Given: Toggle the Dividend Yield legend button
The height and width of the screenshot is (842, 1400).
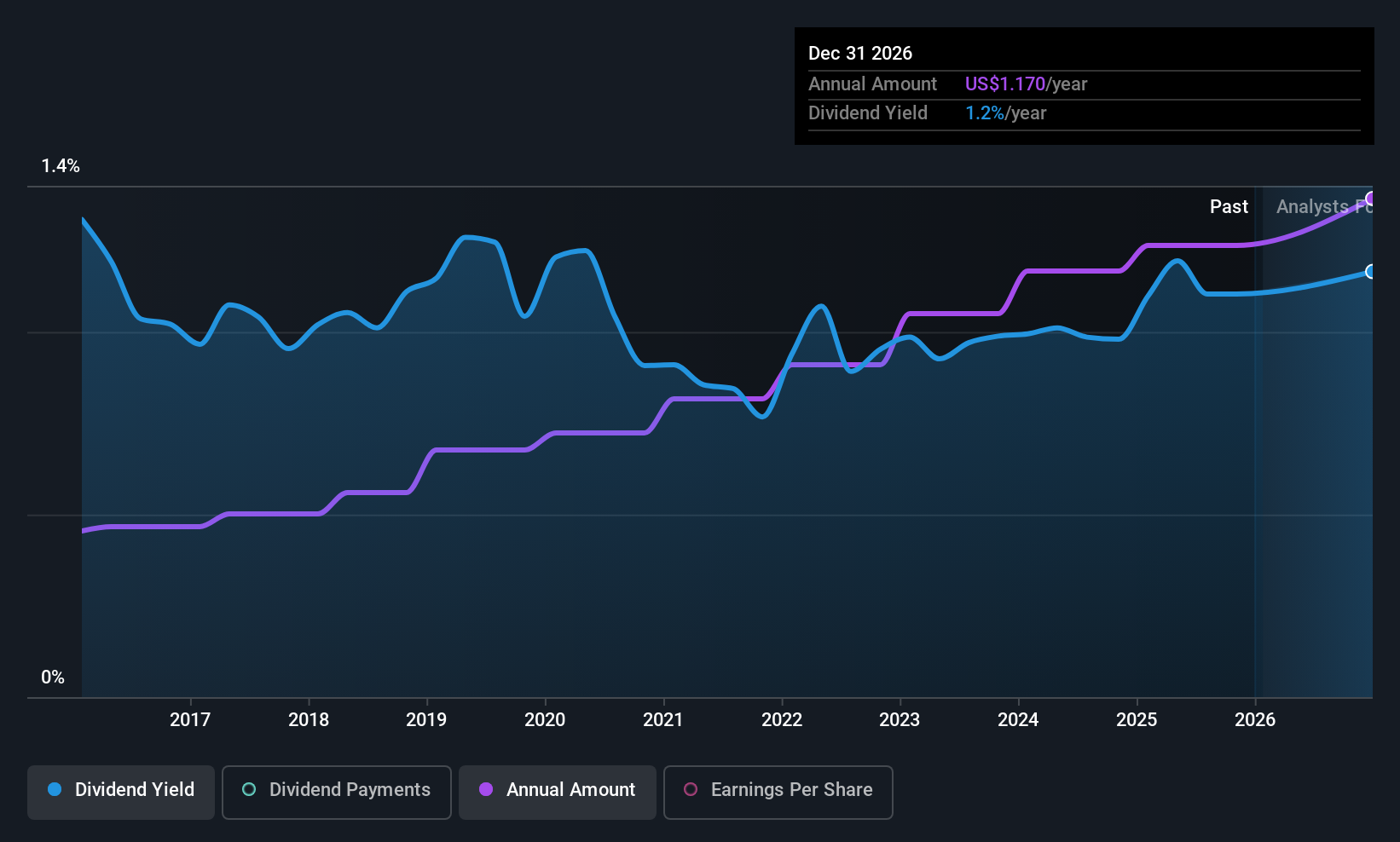Looking at the screenshot, I should coord(121,793).
